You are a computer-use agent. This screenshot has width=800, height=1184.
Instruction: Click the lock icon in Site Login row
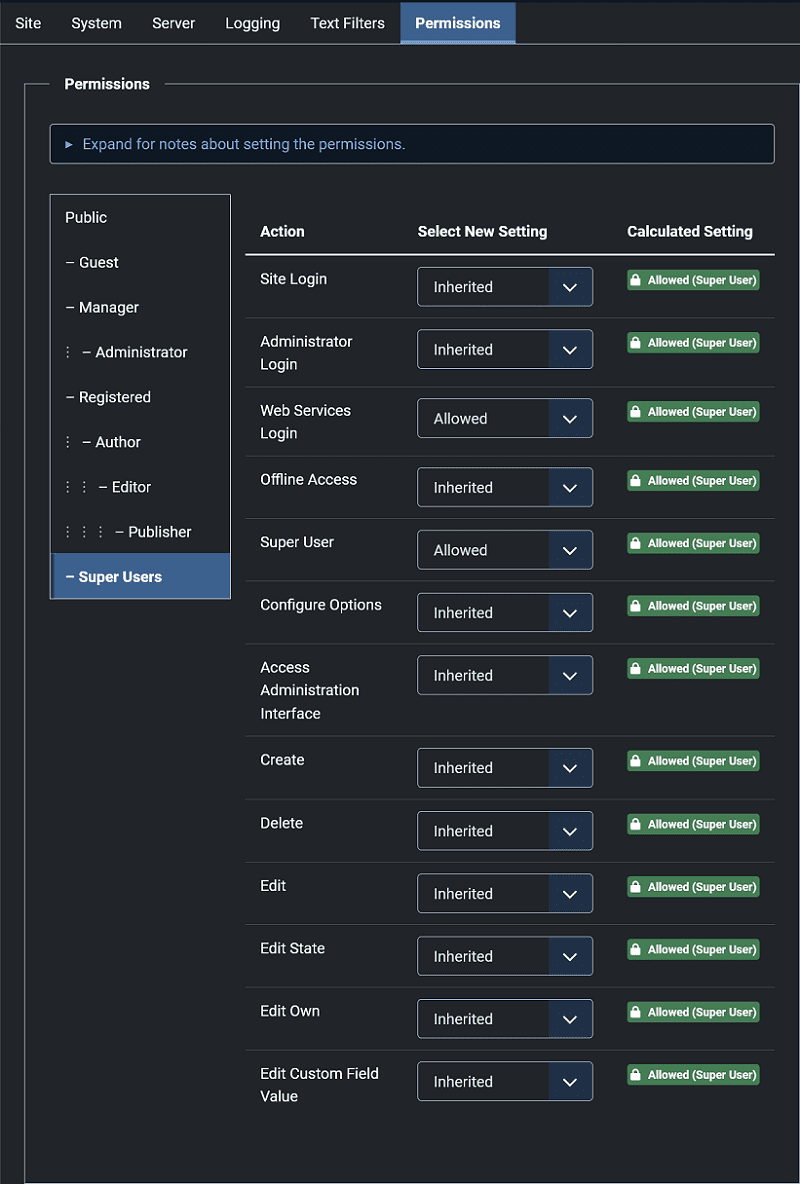point(635,281)
